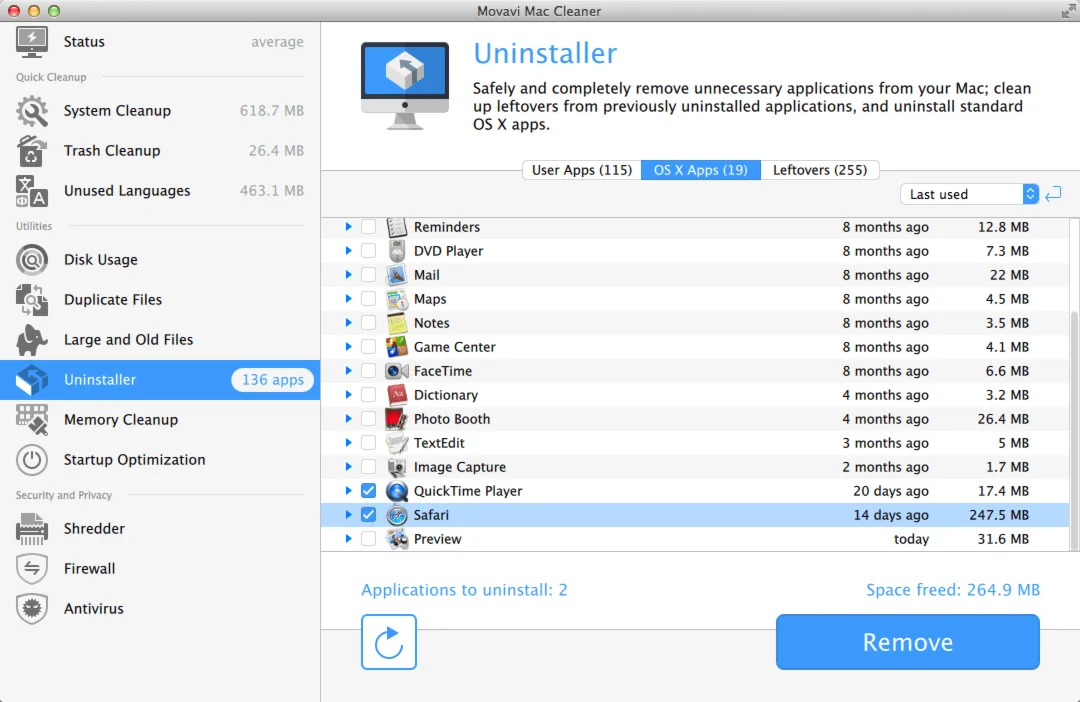Viewport: 1080px width, 702px height.
Task: Check the TextEdit checkbox
Action: coord(368,442)
